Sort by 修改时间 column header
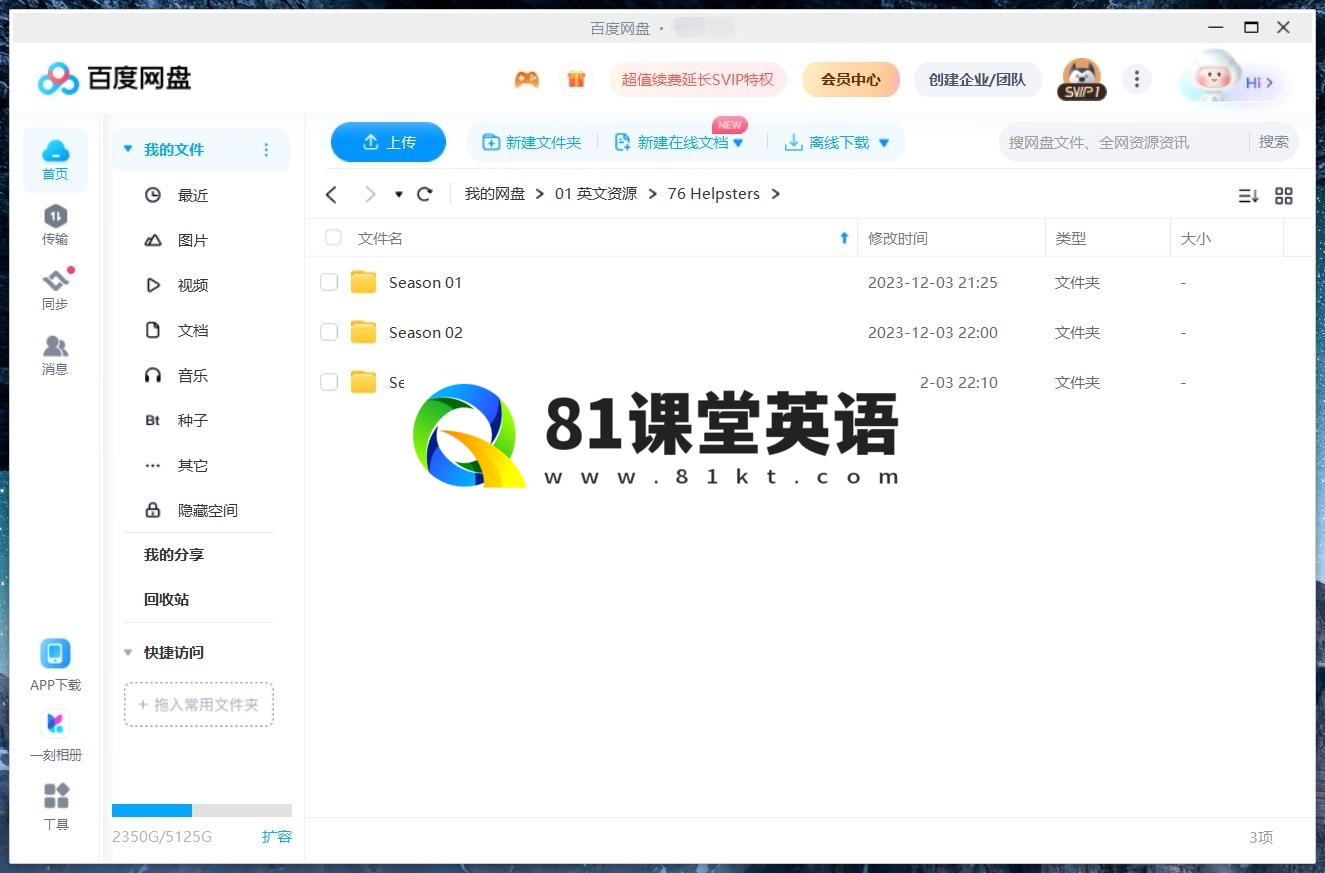 898,238
